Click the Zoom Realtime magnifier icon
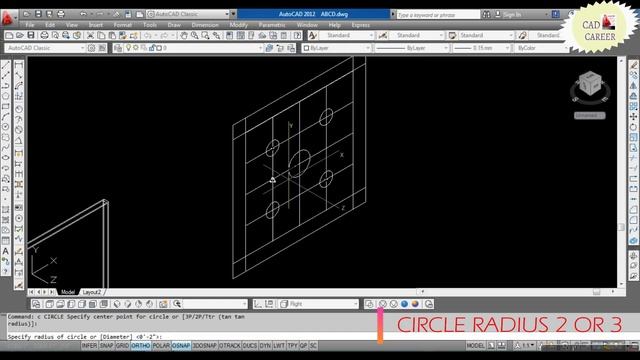 pos(194,36)
